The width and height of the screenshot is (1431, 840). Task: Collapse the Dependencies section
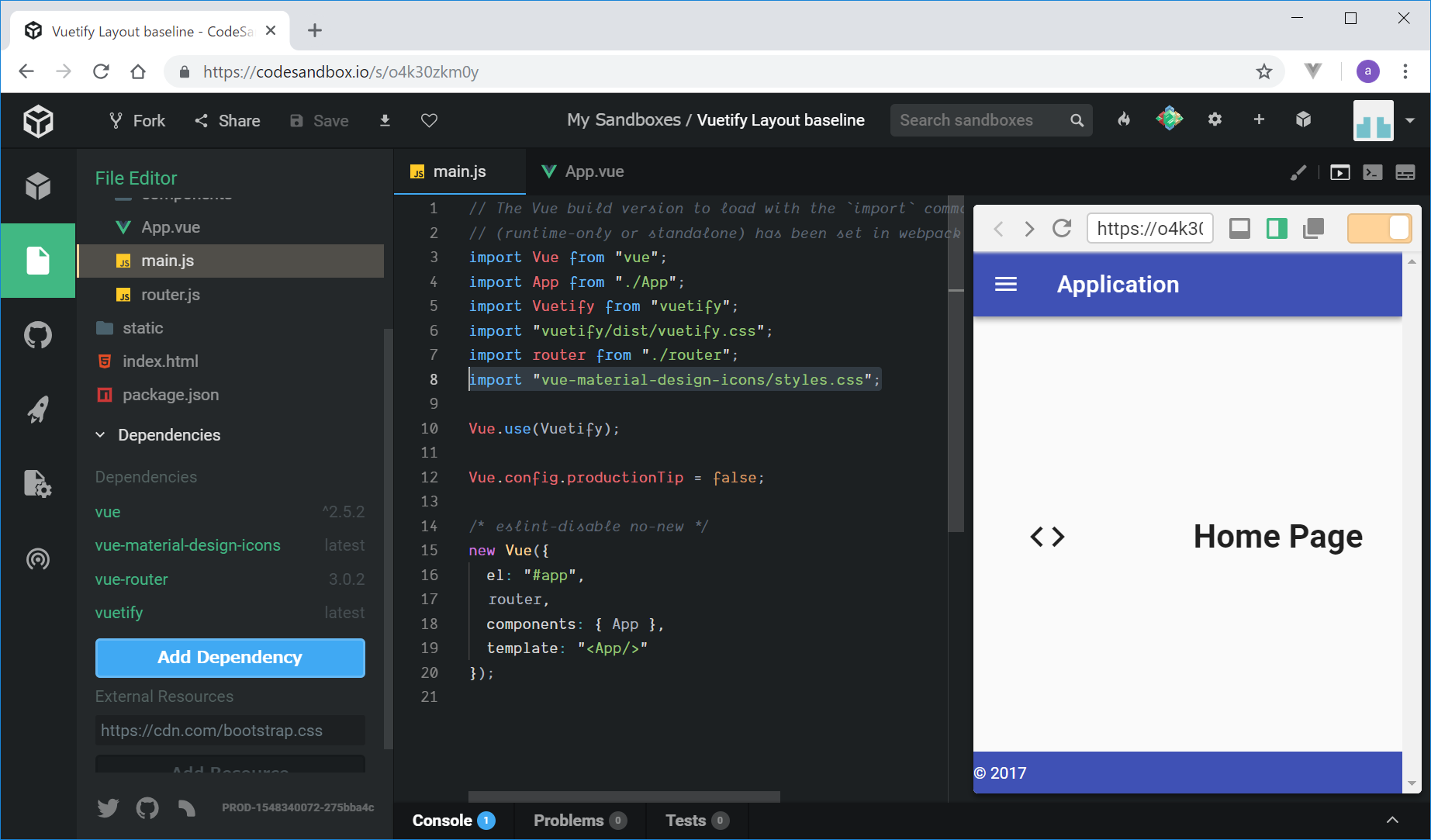pyautogui.click(x=100, y=435)
